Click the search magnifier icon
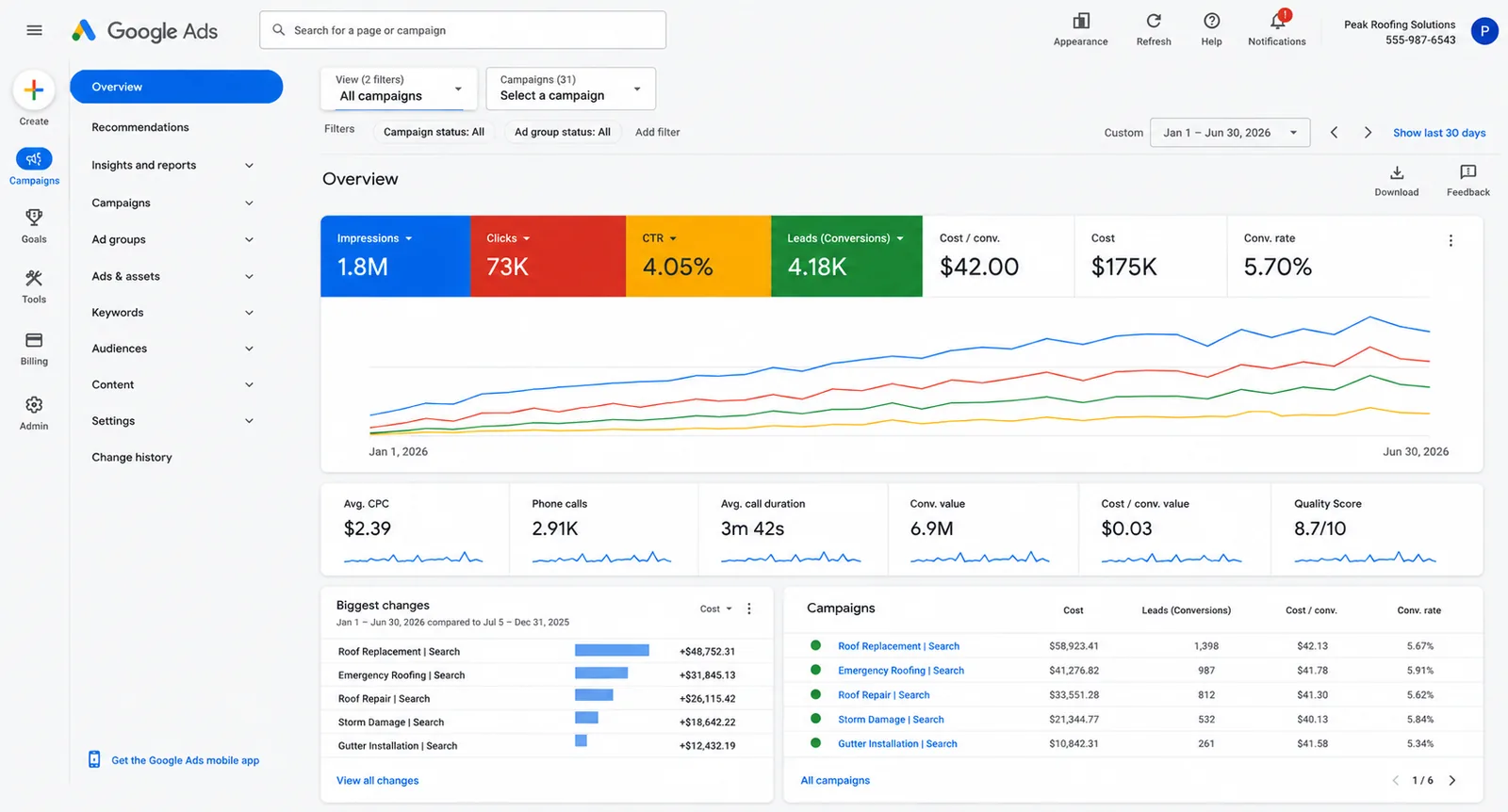This screenshot has height=812, width=1508. [279, 30]
